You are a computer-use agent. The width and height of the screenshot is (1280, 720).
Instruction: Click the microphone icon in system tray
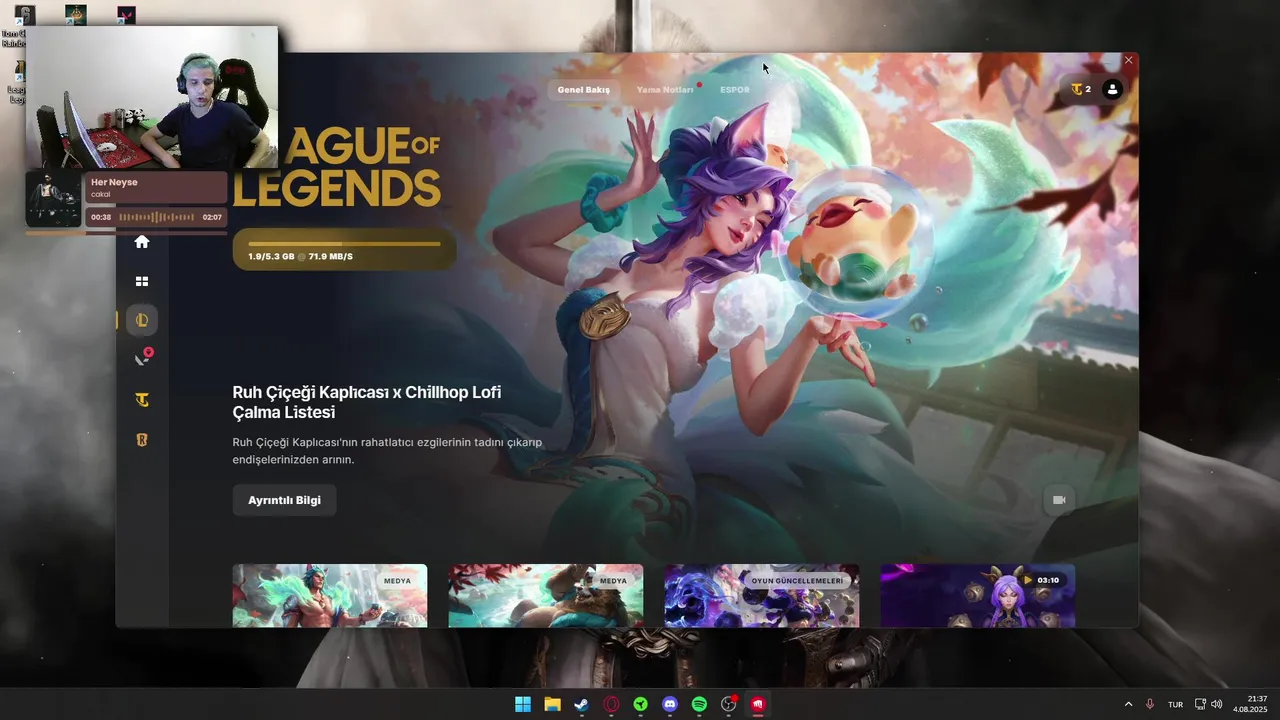[1150, 704]
